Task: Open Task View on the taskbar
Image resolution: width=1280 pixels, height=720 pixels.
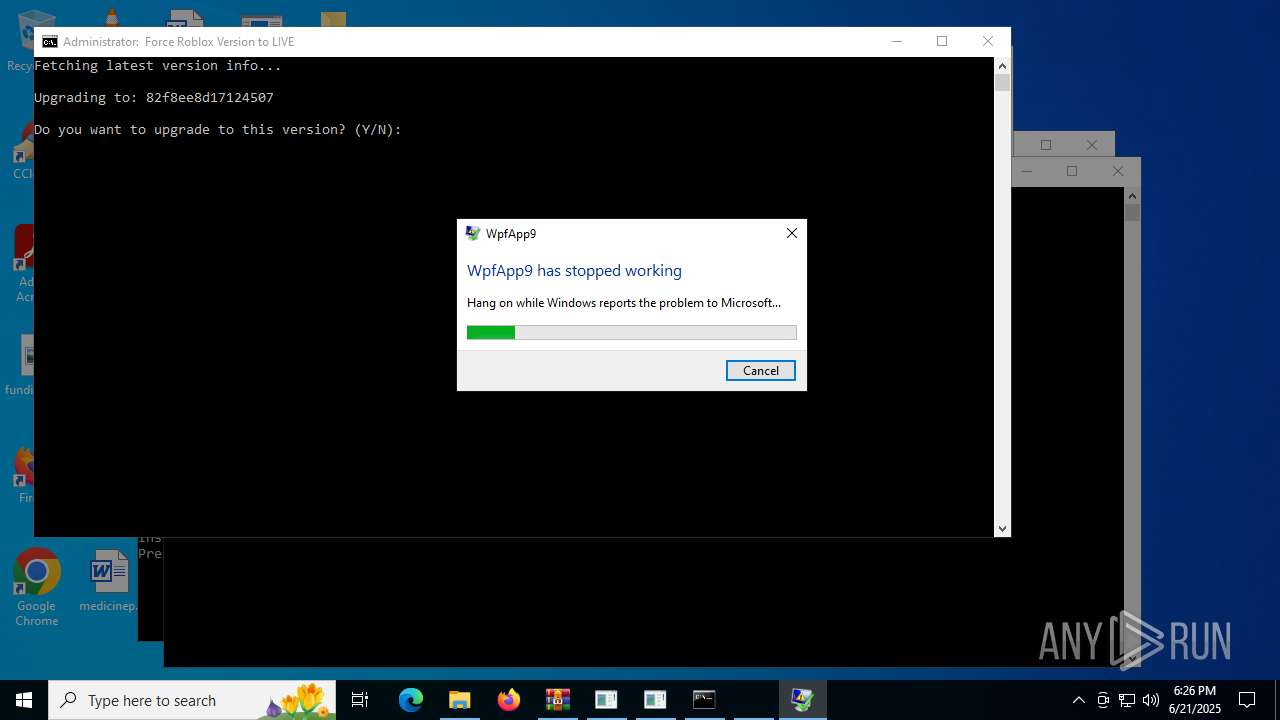Action: point(360,700)
